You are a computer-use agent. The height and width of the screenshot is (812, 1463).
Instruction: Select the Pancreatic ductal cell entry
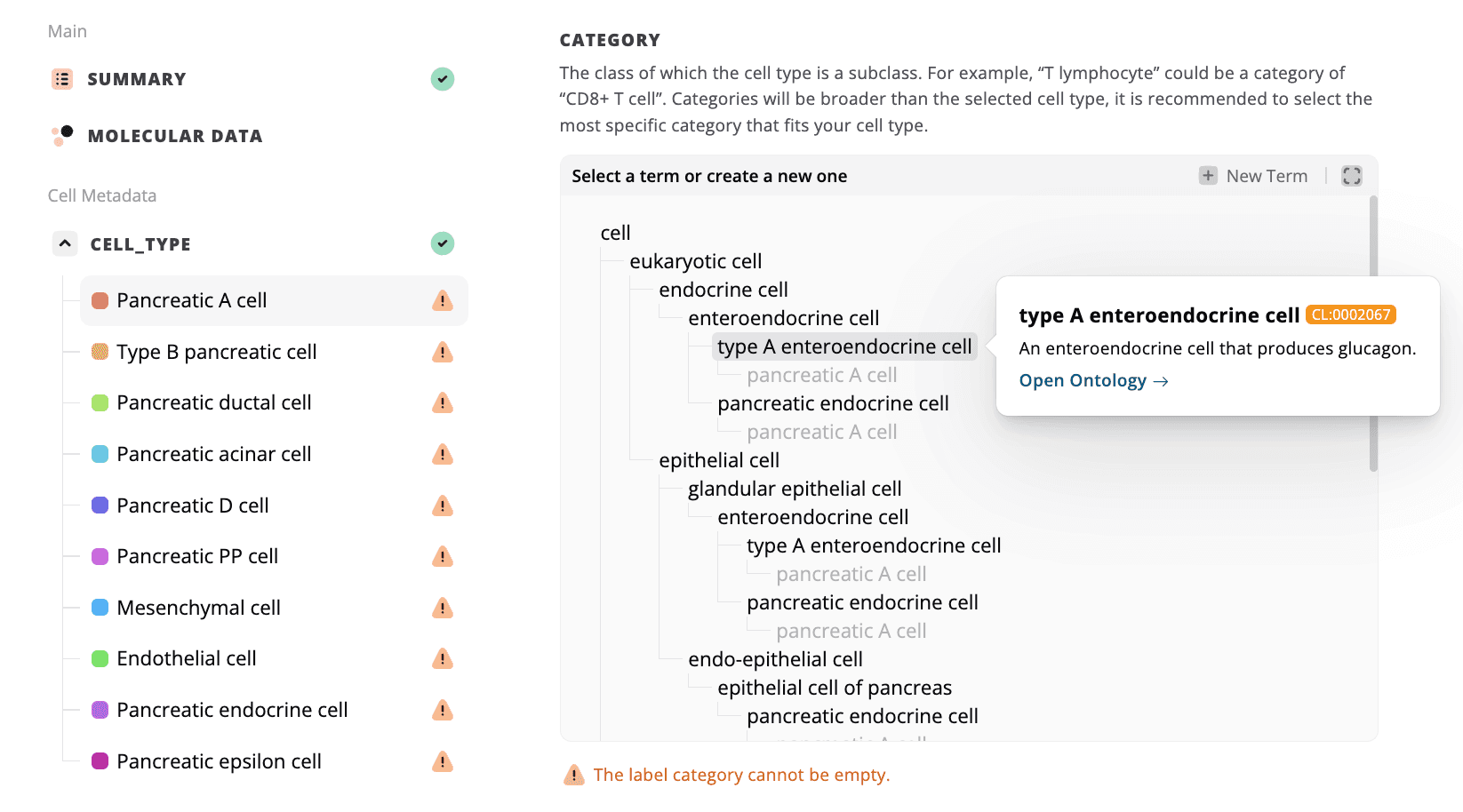213,402
